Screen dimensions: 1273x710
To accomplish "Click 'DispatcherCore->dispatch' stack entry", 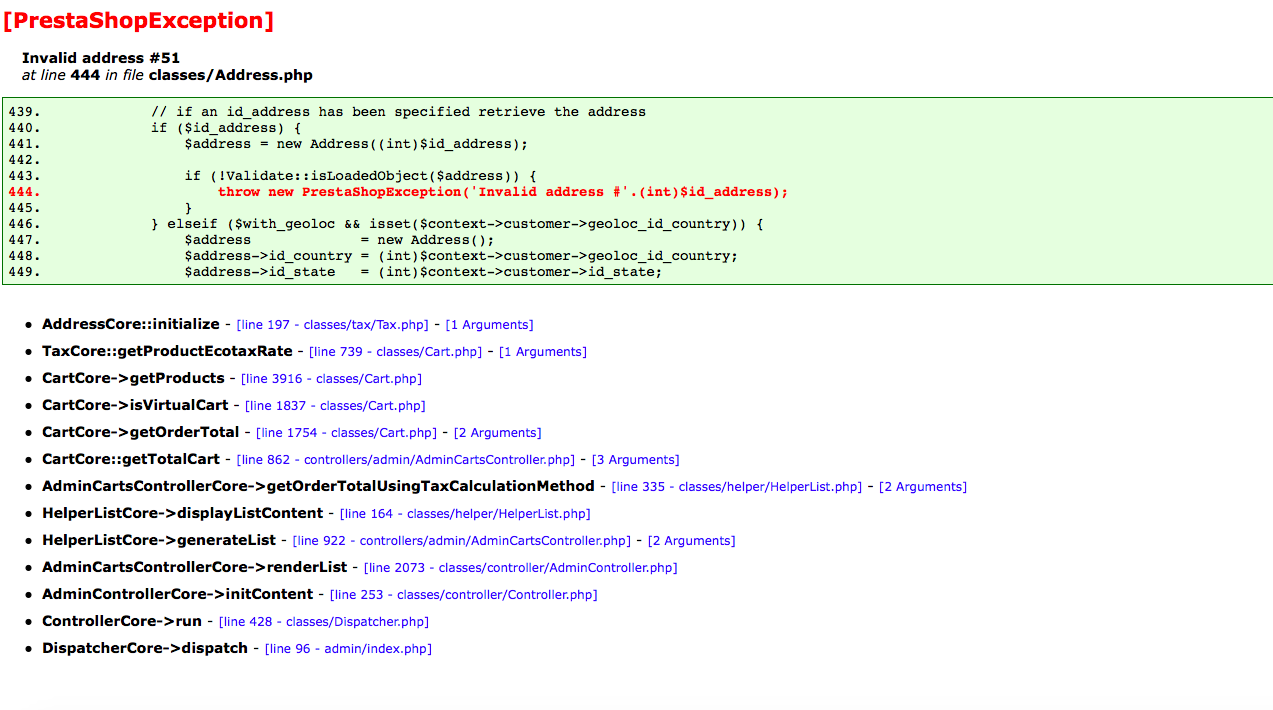I will click(145, 648).
